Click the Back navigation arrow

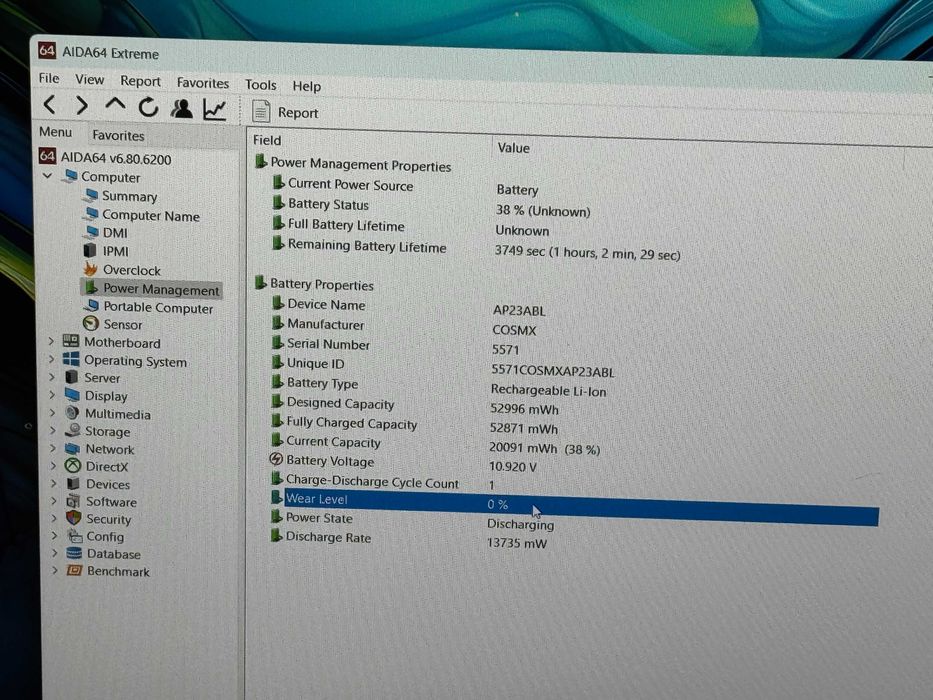pos(50,105)
